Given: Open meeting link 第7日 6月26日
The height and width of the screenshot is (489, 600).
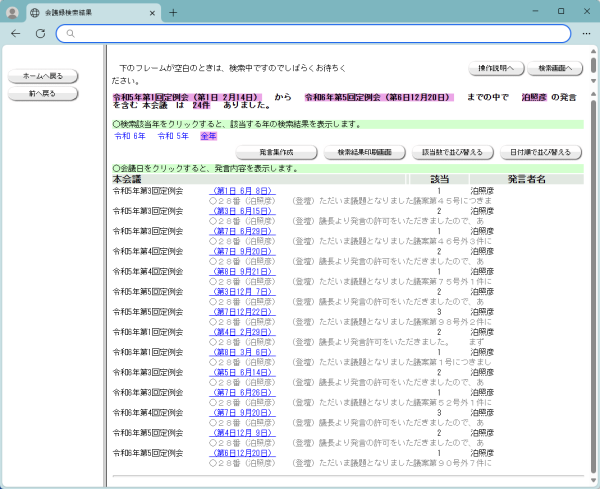Looking at the screenshot, I should tap(242, 393).
